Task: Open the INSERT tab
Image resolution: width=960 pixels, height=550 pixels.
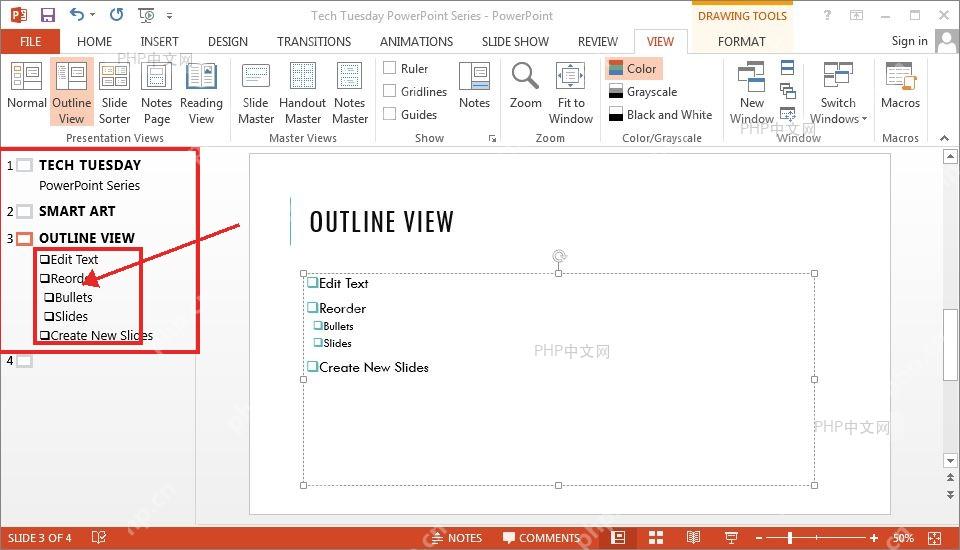Action: point(159,42)
